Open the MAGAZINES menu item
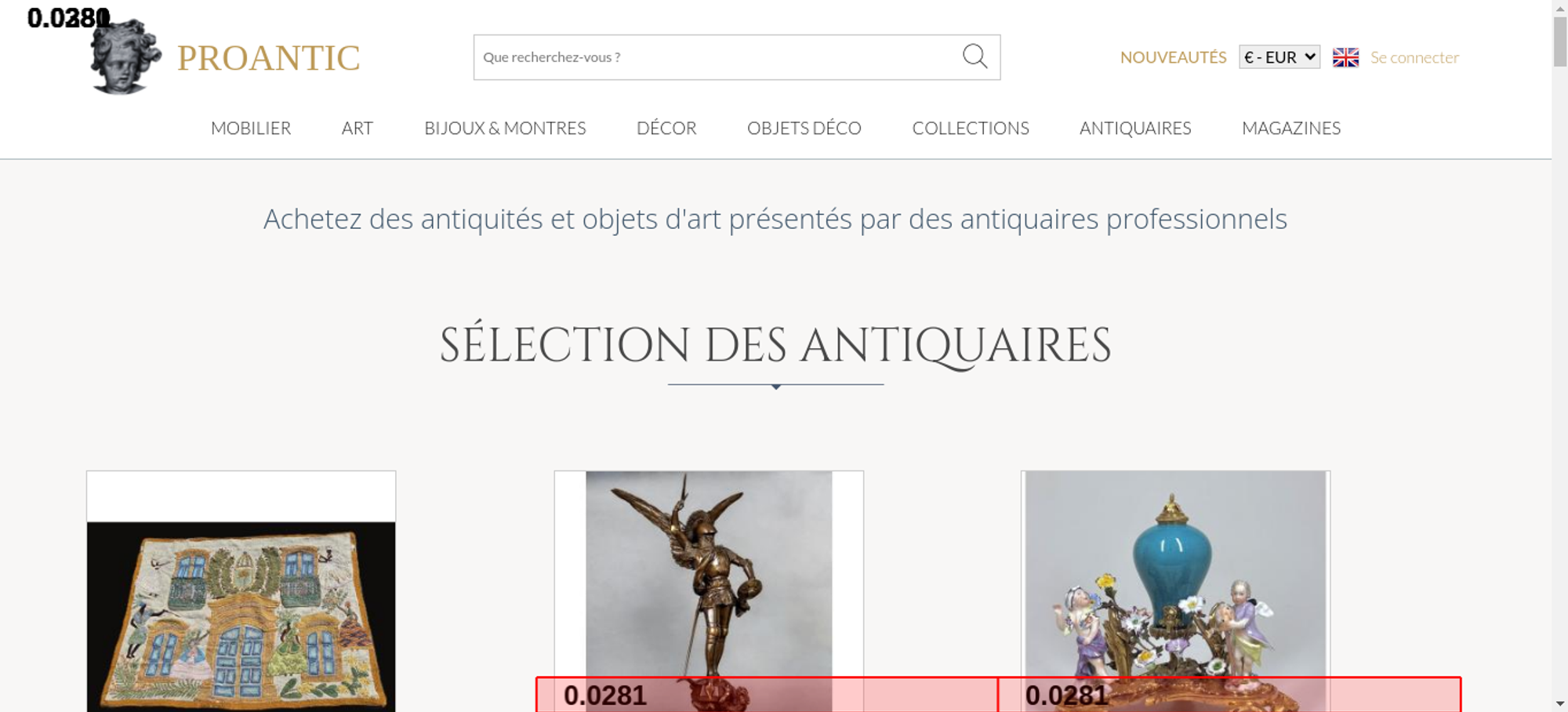The width and height of the screenshot is (1568, 712). point(1291,128)
